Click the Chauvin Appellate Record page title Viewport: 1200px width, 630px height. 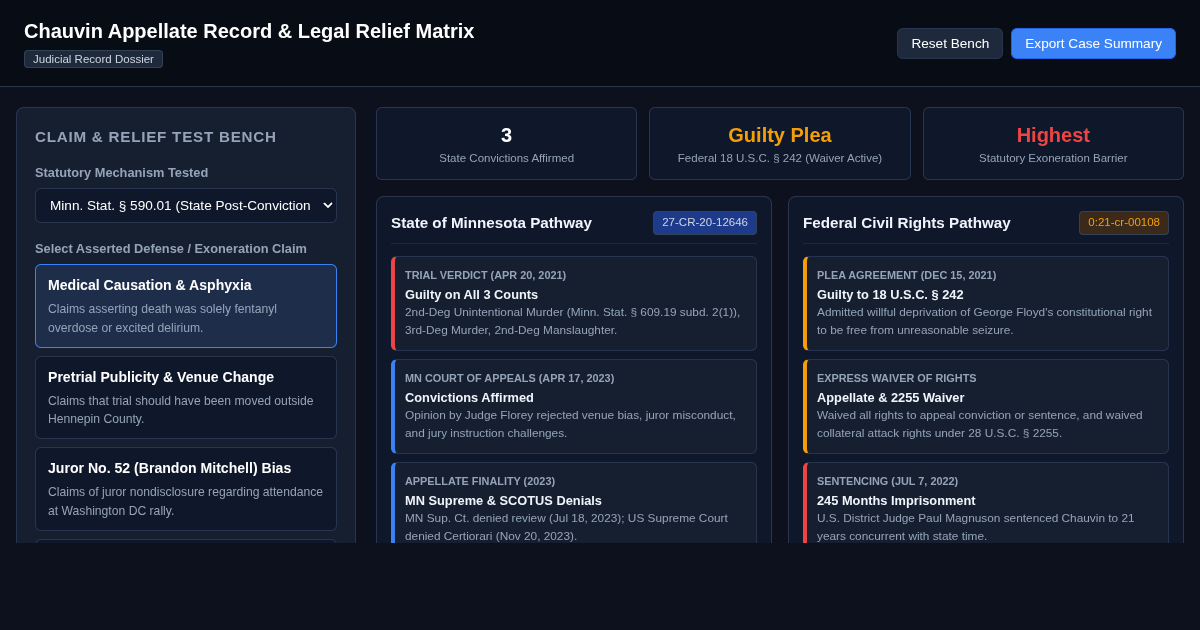tap(249, 31)
